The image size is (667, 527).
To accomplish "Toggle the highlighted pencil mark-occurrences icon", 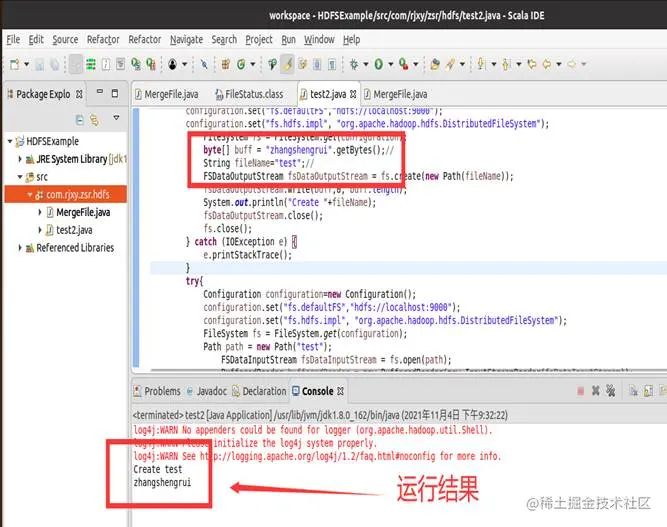I will pyautogui.click(x=288, y=64).
